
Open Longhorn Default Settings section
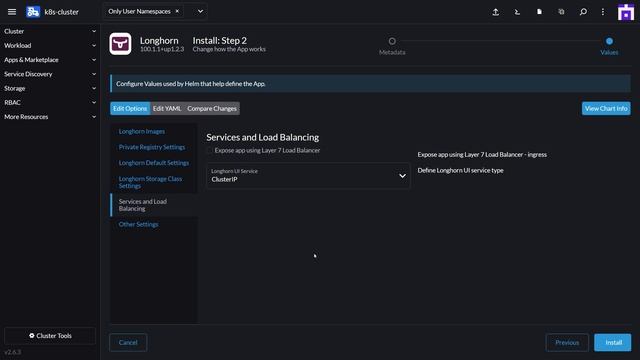pos(154,163)
